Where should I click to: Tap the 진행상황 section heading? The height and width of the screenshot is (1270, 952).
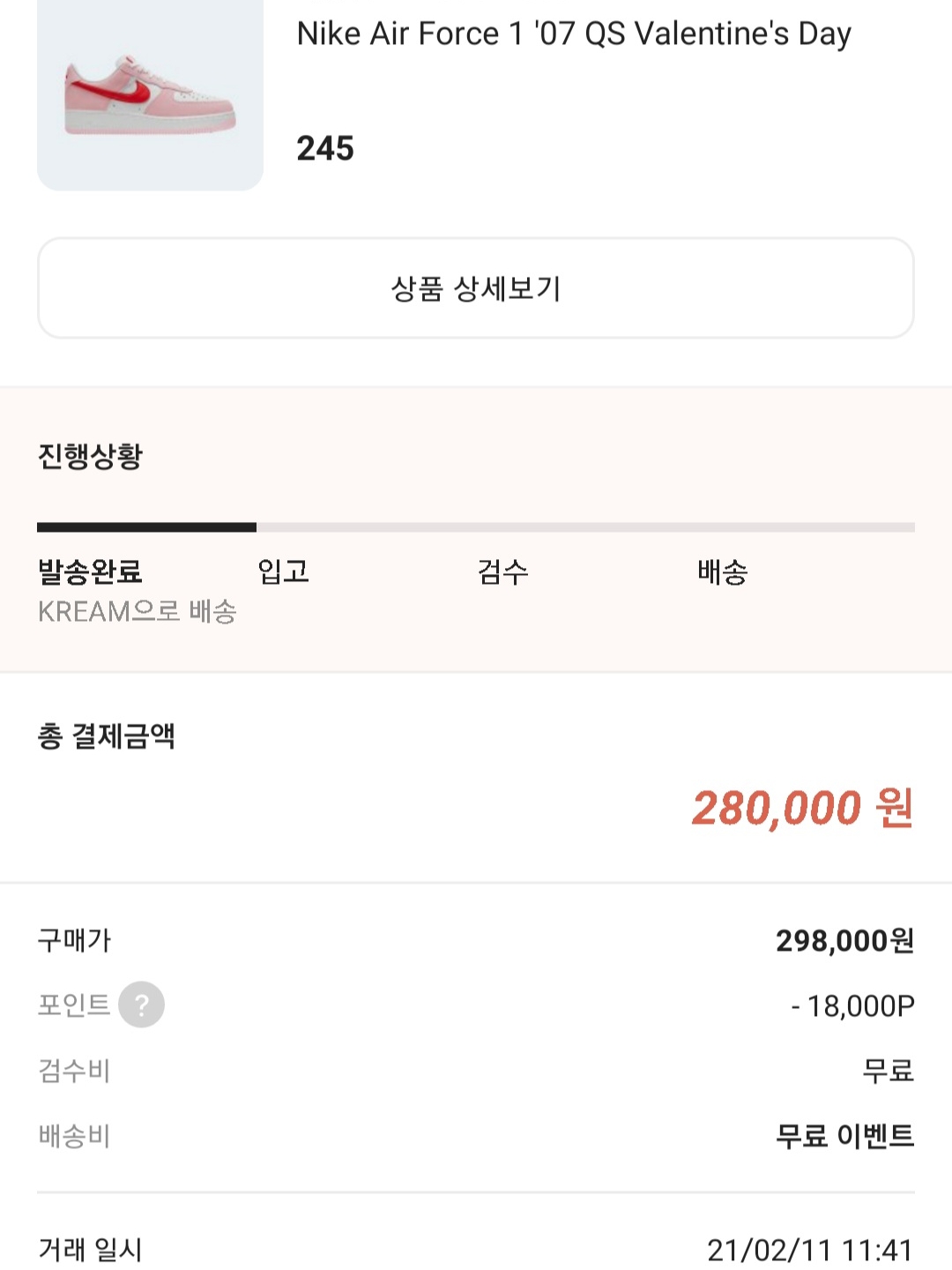coord(90,456)
